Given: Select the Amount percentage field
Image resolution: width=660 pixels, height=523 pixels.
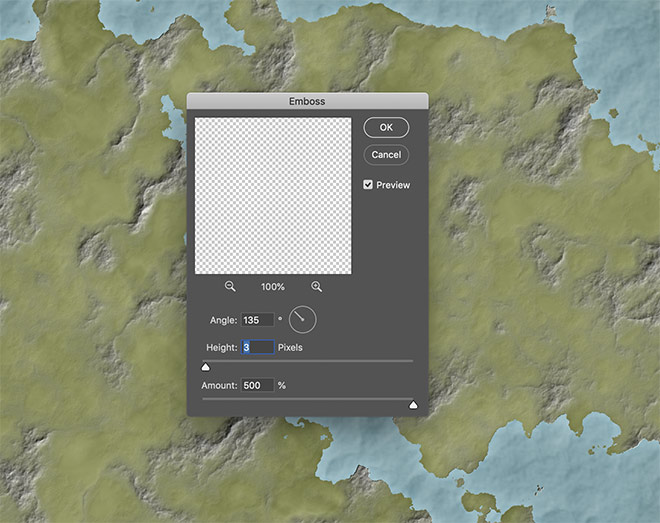Looking at the screenshot, I should tap(257, 385).
